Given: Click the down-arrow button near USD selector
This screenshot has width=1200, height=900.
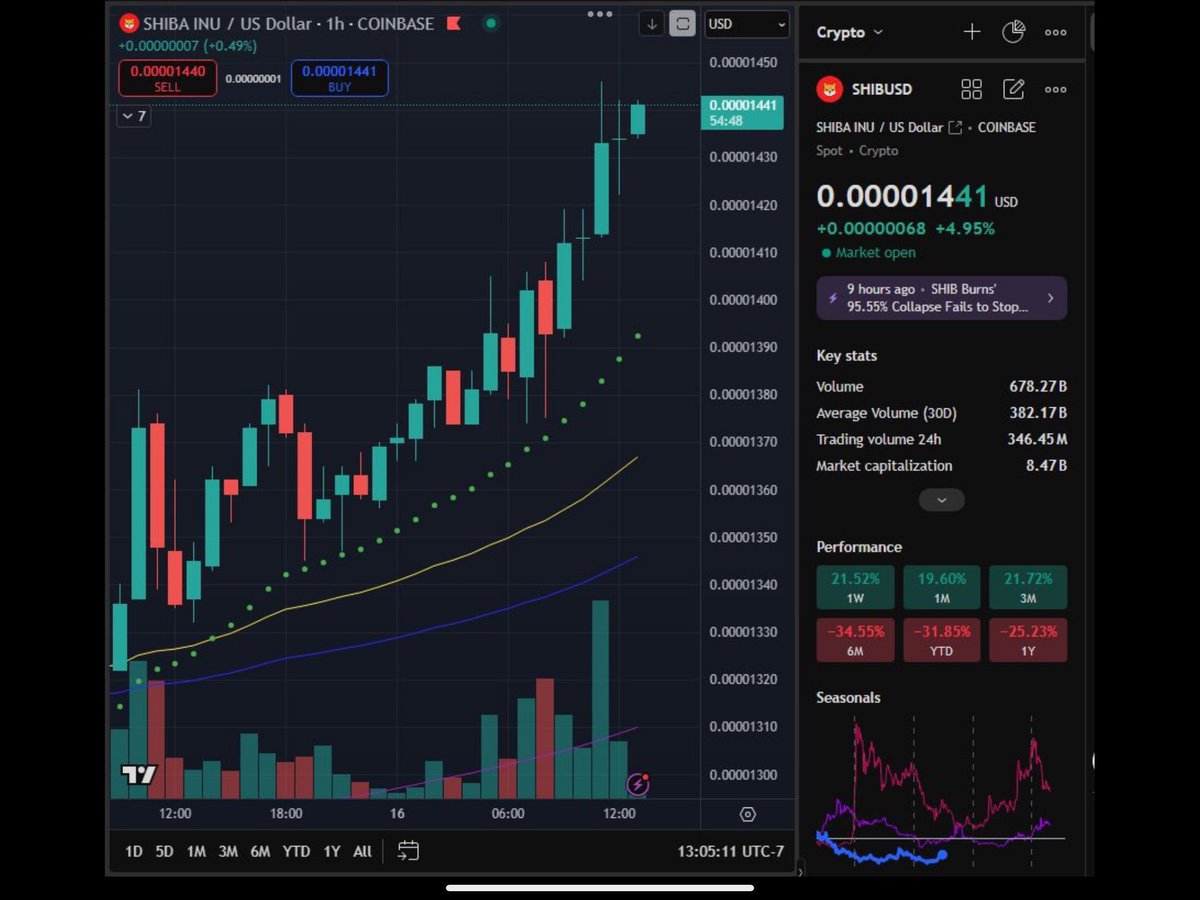Looking at the screenshot, I should [652, 24].
